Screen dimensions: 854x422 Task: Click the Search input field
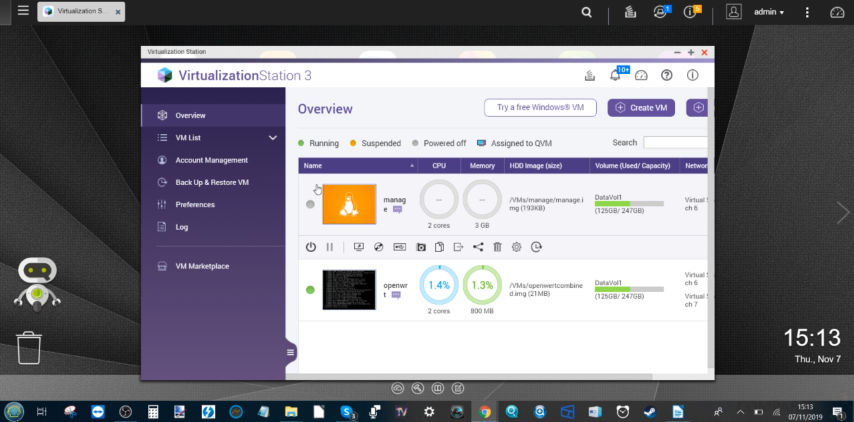[675, 143]
